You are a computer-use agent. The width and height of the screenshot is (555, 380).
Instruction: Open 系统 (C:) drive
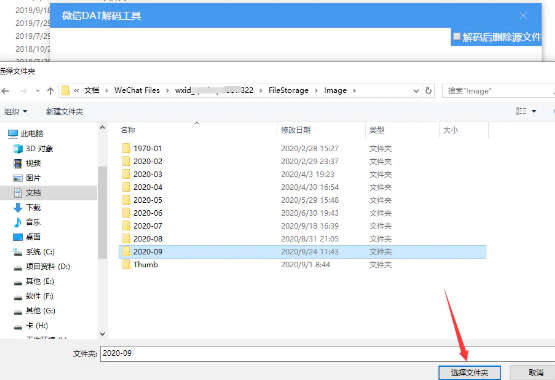point(34,252)
